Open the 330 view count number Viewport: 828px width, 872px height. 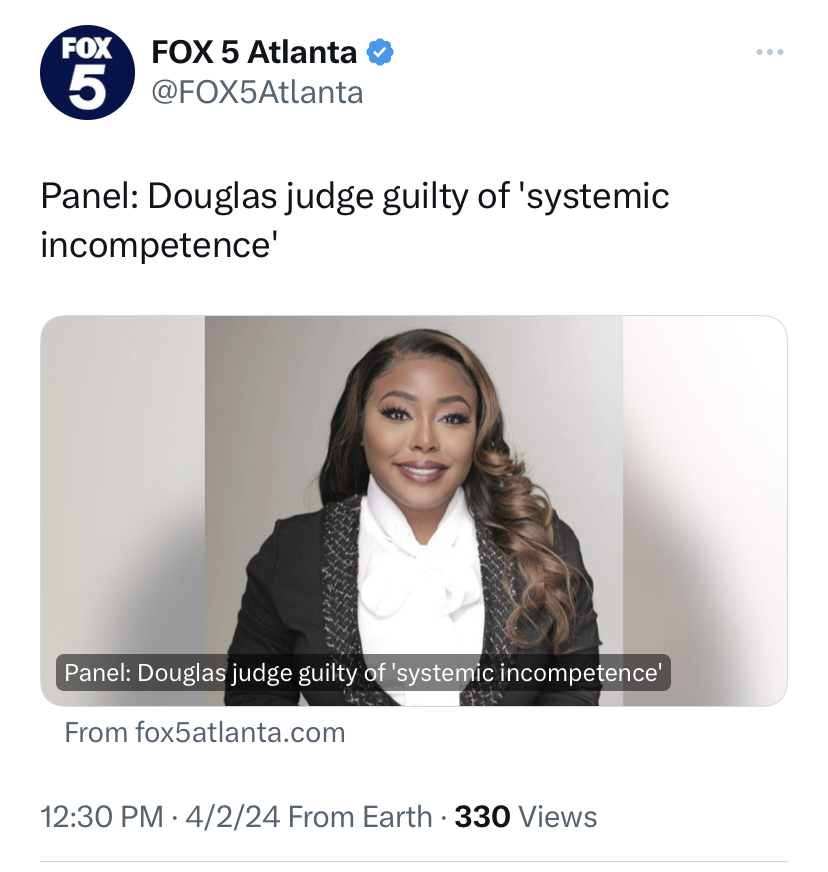pos(482,817)
